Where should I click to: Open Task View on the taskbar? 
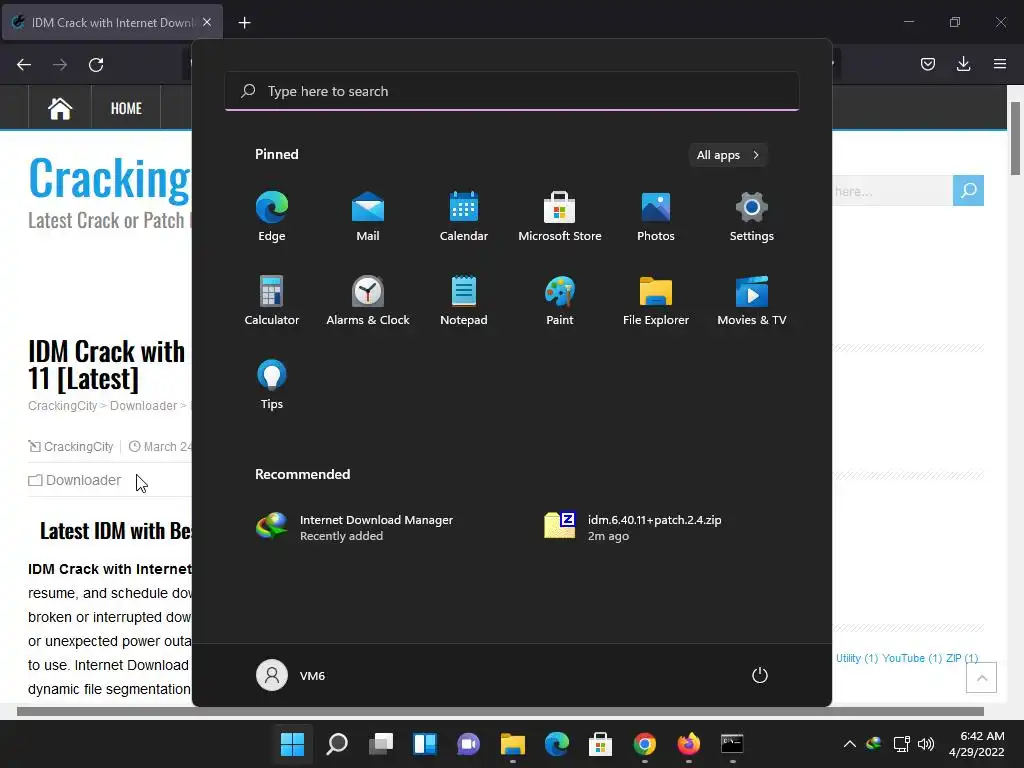[381, 744]
